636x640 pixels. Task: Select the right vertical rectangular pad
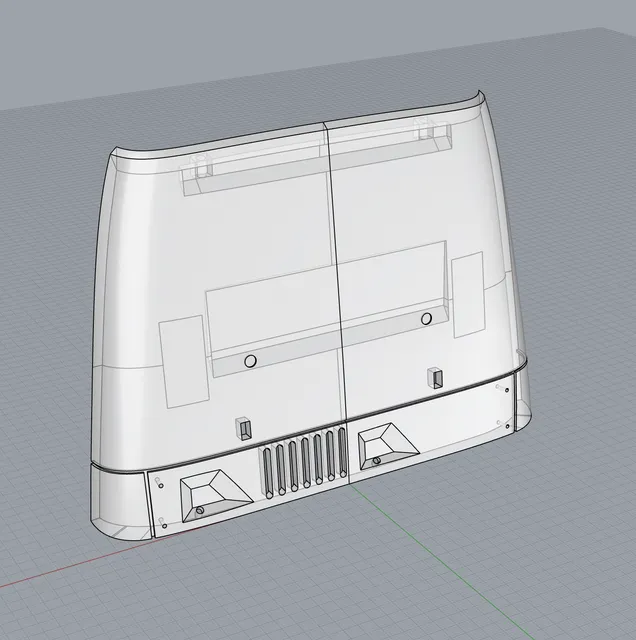point(467,295)
